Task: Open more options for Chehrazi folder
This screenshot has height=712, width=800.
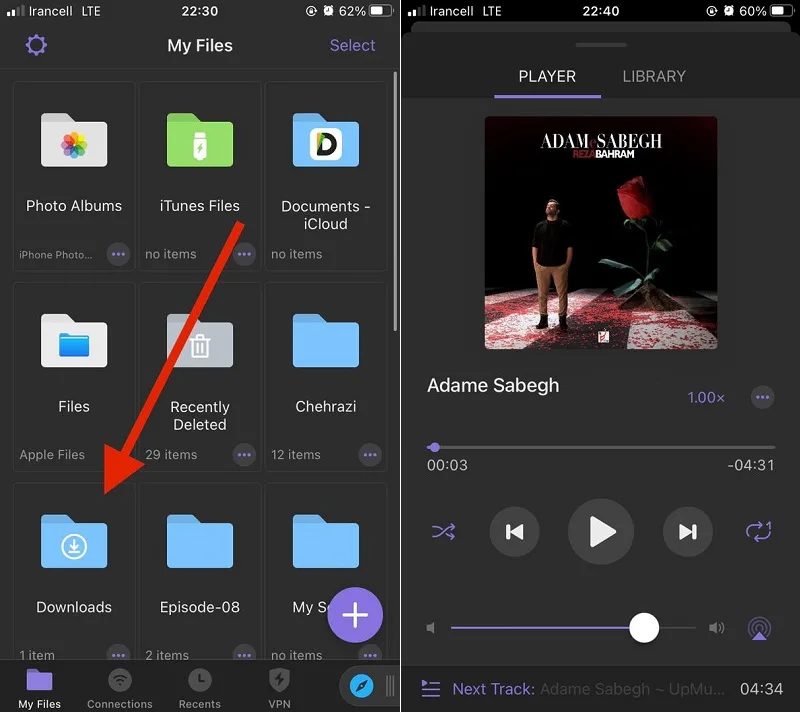Action: (370, 454)
